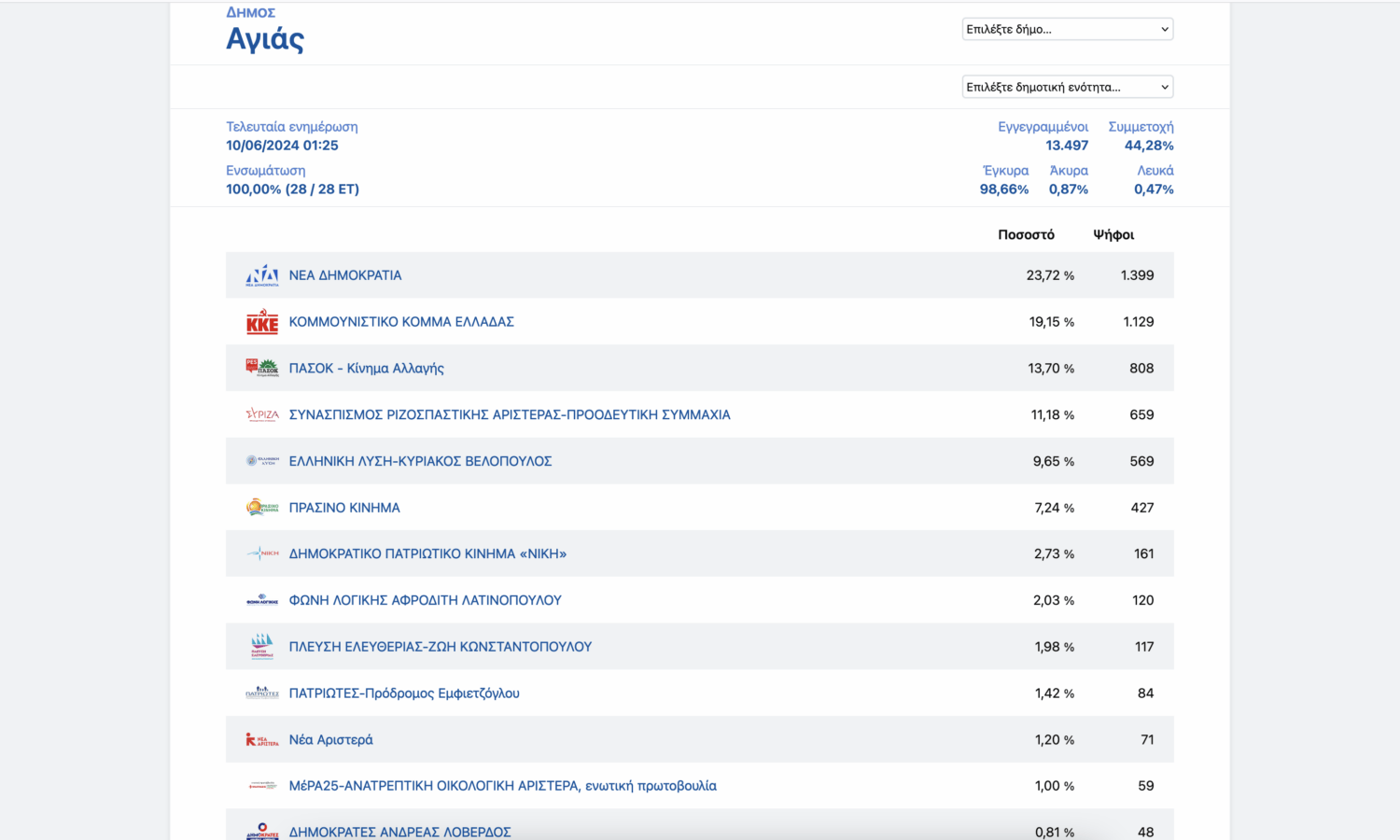Open the Επιλέξτε δήμο dropdown
This screenshot has width=1400, height=840.
coord(1068,29)
